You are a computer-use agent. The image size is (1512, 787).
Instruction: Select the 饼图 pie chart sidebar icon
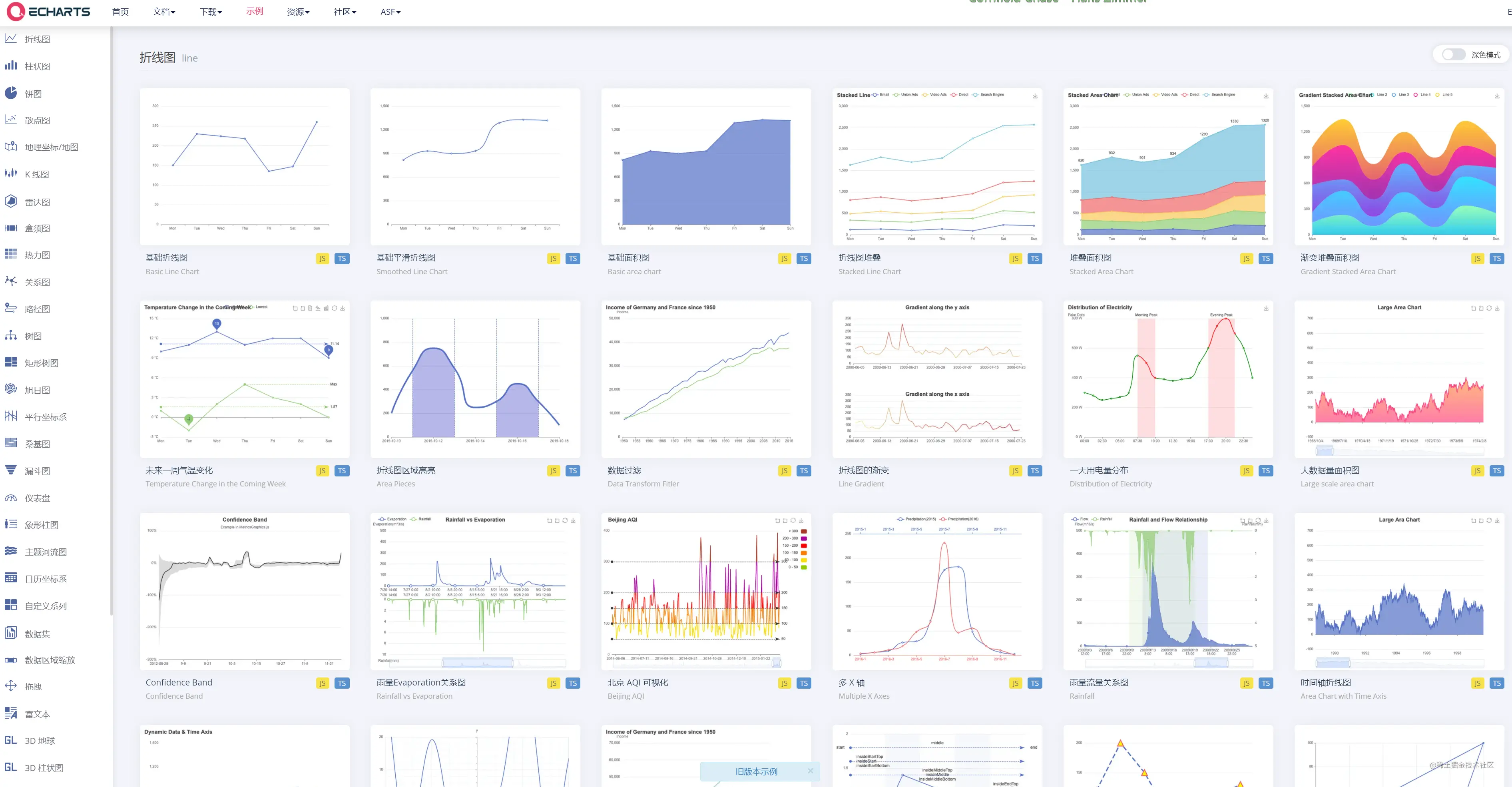10,93
